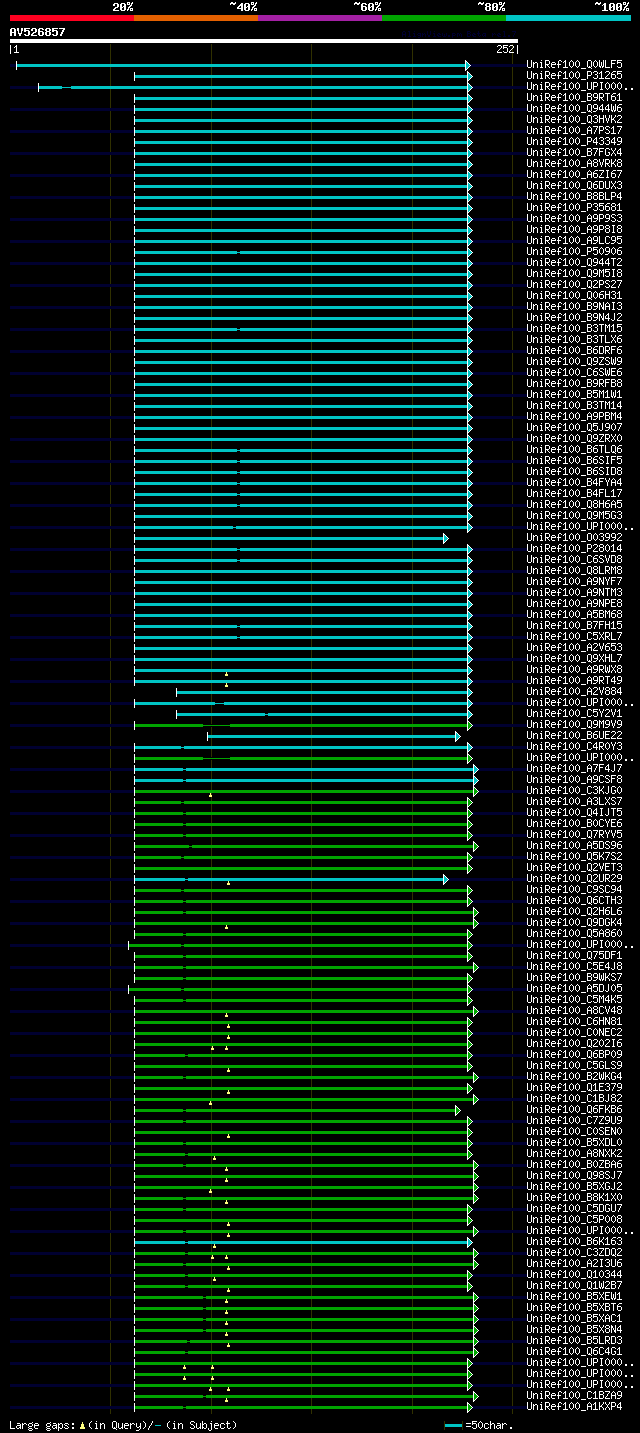Click label UniRef100_A6ZI67
This screenshot has width=640, height=1433.
pyautogui.click(x=574, y=175)
